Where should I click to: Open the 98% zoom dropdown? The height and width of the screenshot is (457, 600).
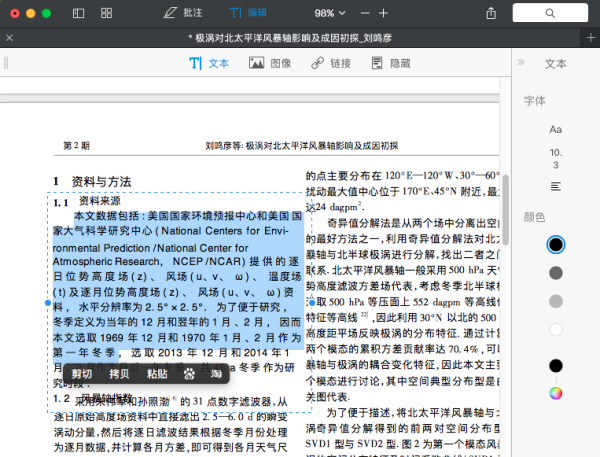[330, 13]
